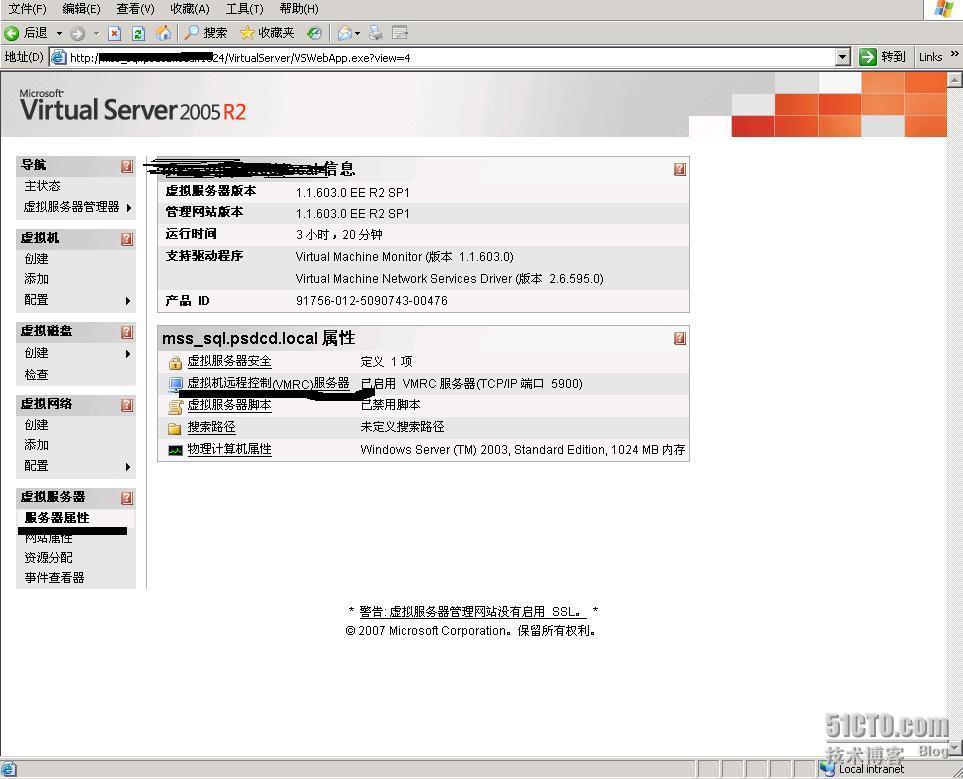Click the Edit page toolbar icon

[x=400, y=33]
